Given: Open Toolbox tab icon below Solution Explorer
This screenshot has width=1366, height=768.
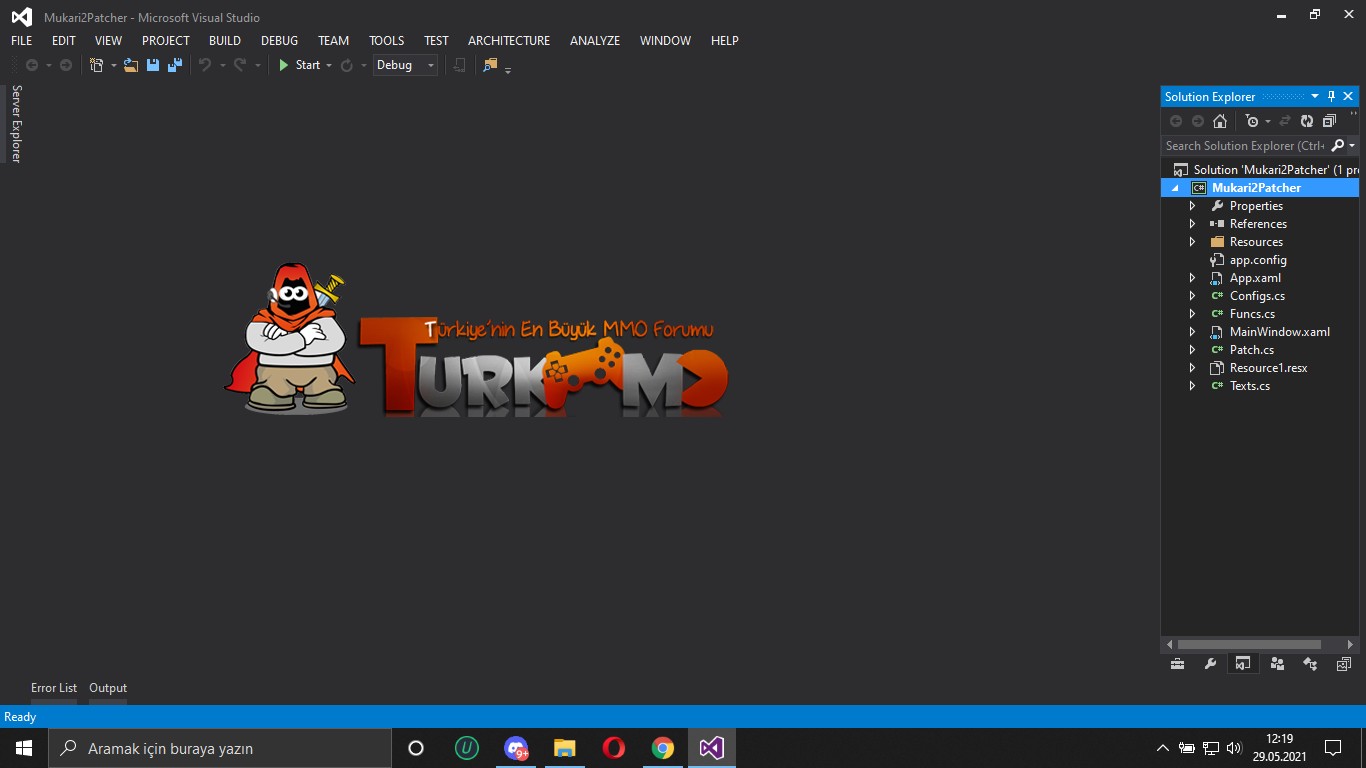Looking at the screenshot, I should tap(1177, 664).
